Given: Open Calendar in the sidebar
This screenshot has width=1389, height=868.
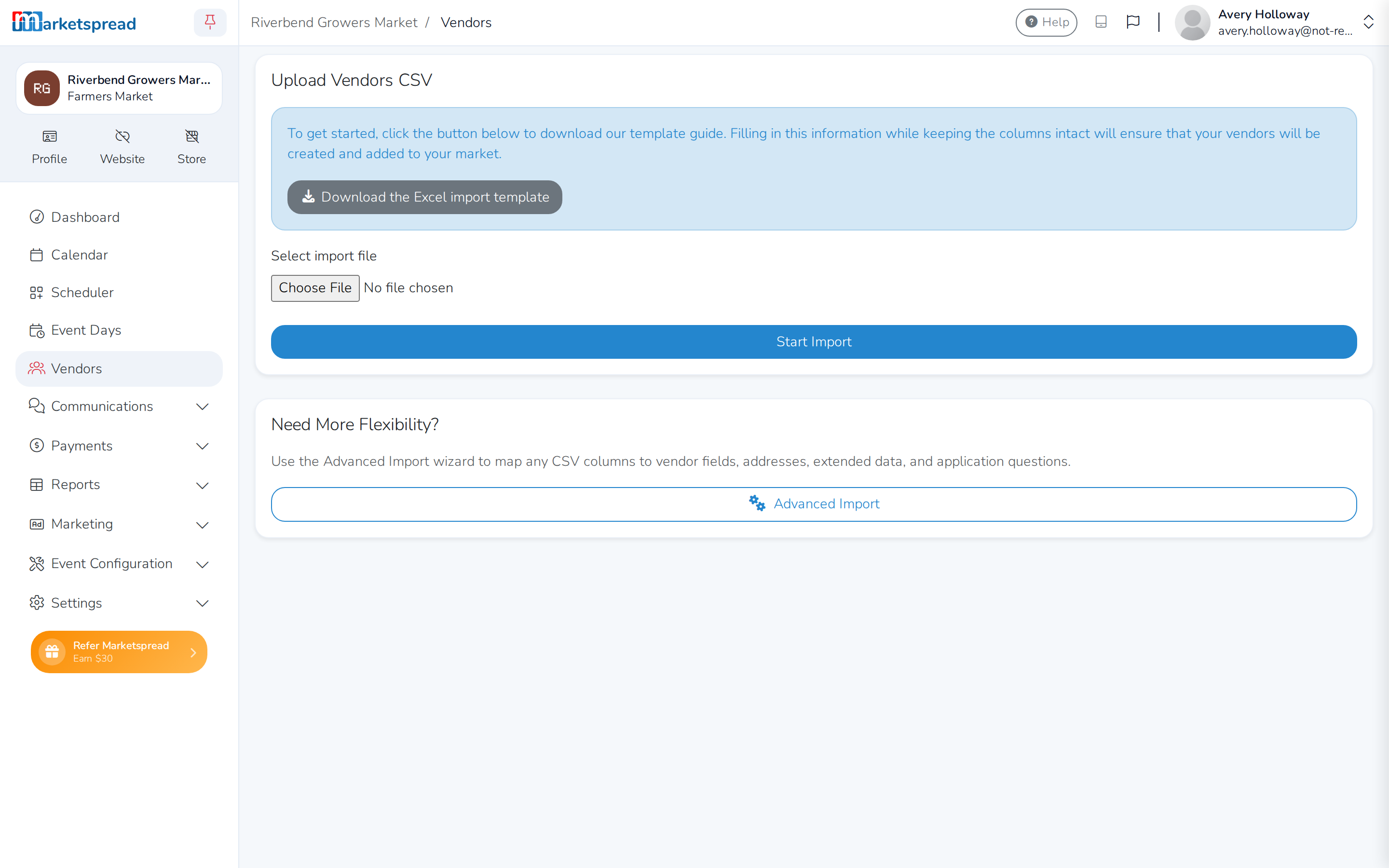Looking at the screenshot, I should point(119,255).
